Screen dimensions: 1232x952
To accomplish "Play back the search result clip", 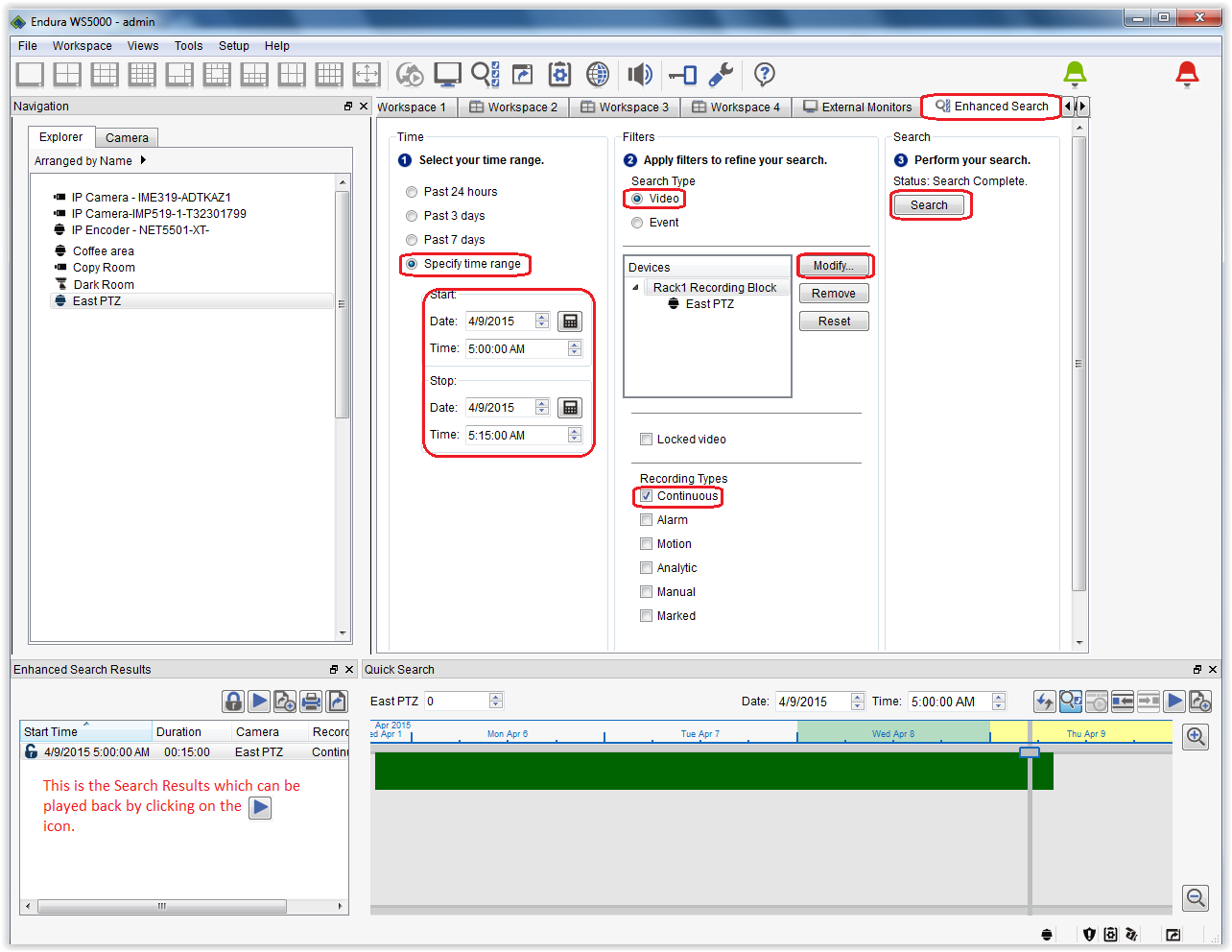I will 259,701.
